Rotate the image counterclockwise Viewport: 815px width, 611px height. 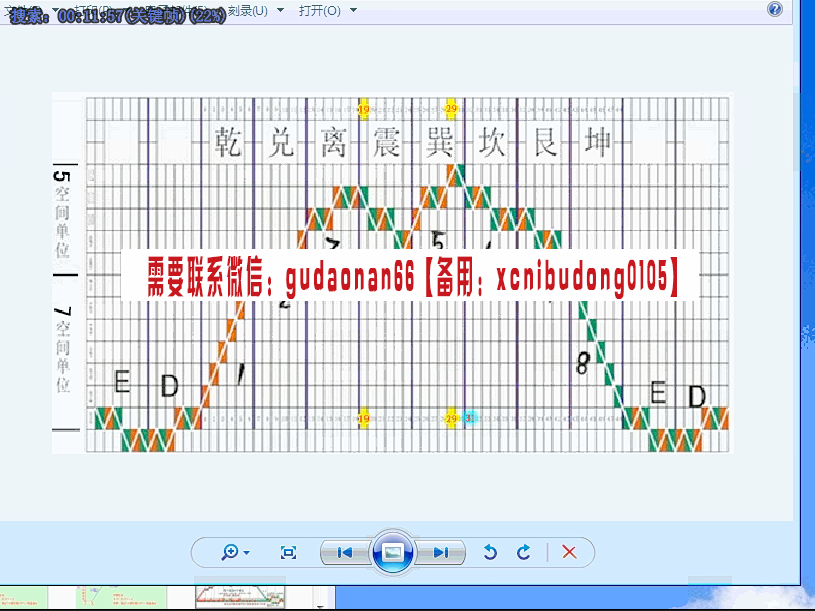click(x=490, y=552)
